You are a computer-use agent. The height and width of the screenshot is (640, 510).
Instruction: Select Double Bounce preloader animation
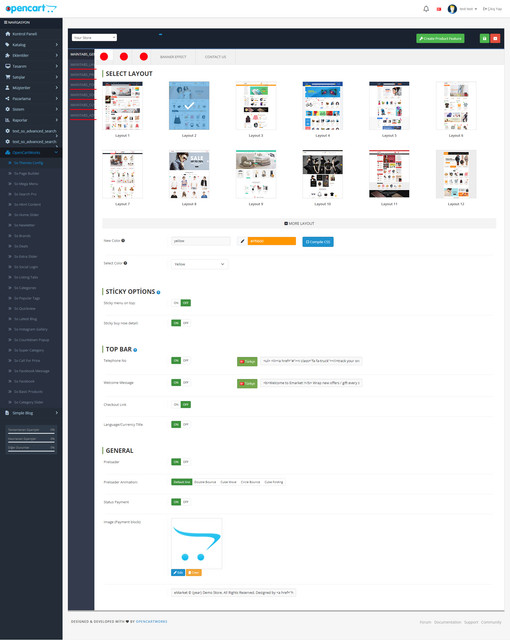[x=205, y=482]
